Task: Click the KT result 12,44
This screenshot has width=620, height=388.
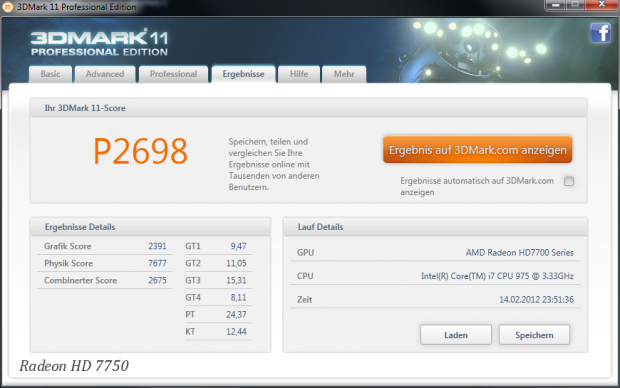Action: [x=236, y=331]
